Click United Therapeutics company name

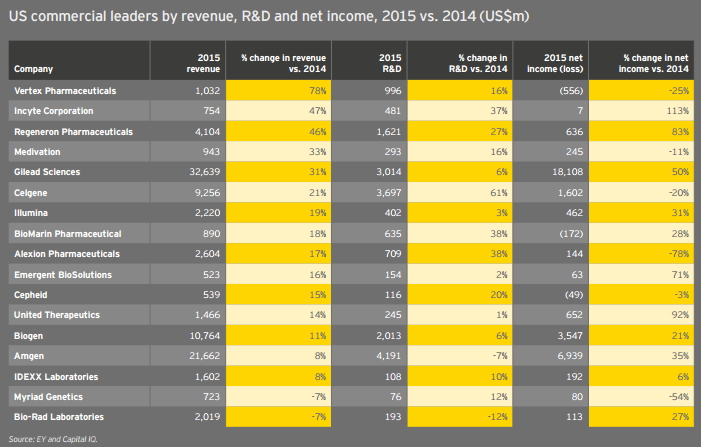tap(57, 315)
